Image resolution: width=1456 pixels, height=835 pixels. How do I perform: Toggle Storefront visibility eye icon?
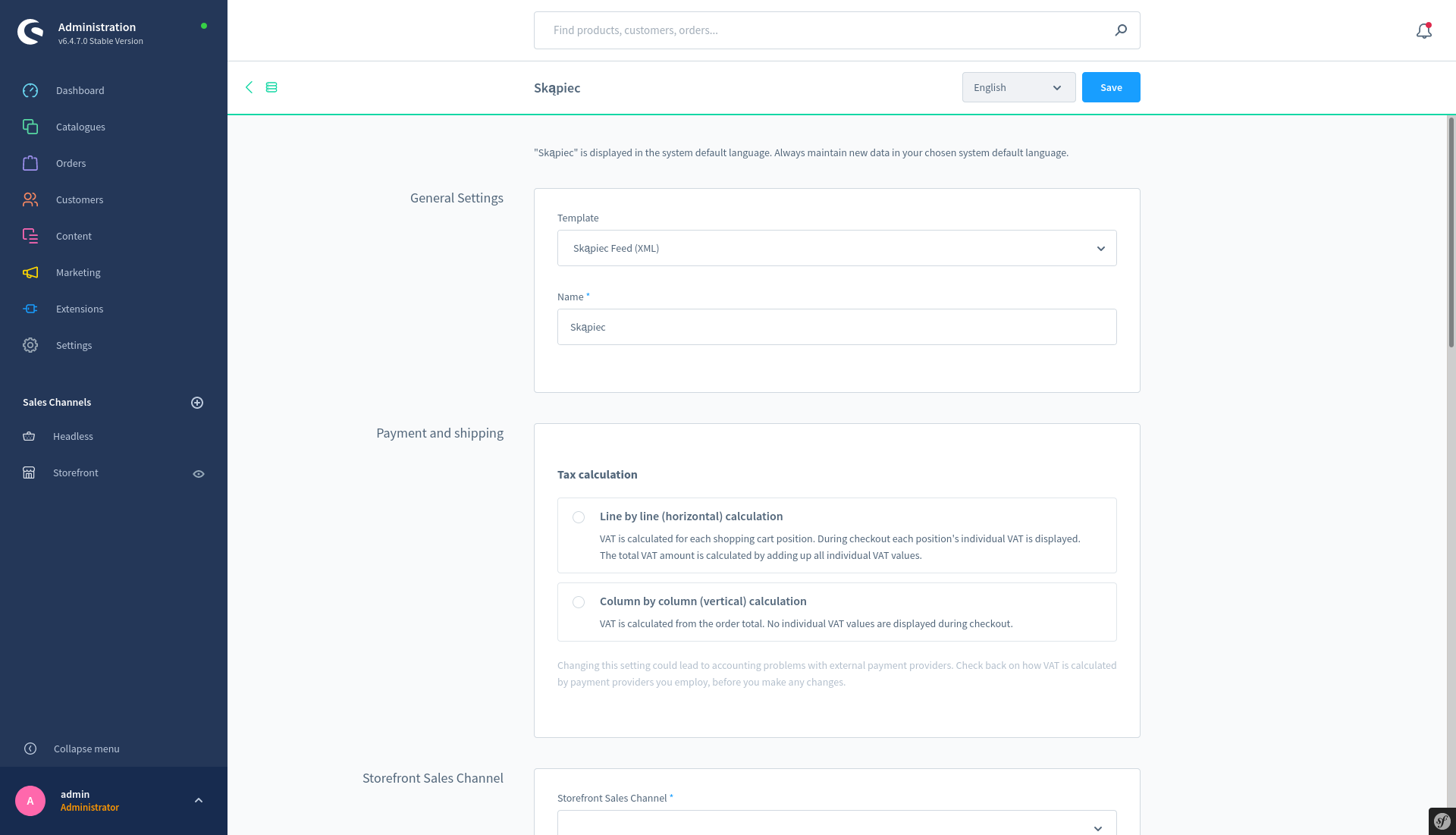(197, 473)
